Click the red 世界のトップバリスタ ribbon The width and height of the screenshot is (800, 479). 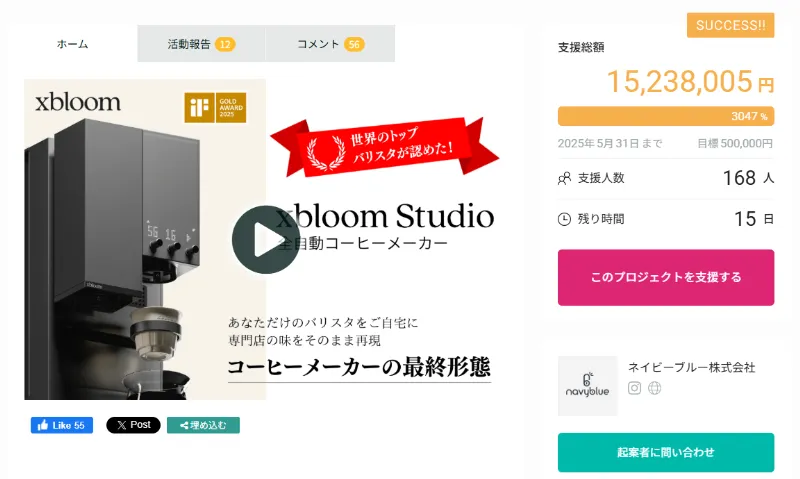click(385, 147)
